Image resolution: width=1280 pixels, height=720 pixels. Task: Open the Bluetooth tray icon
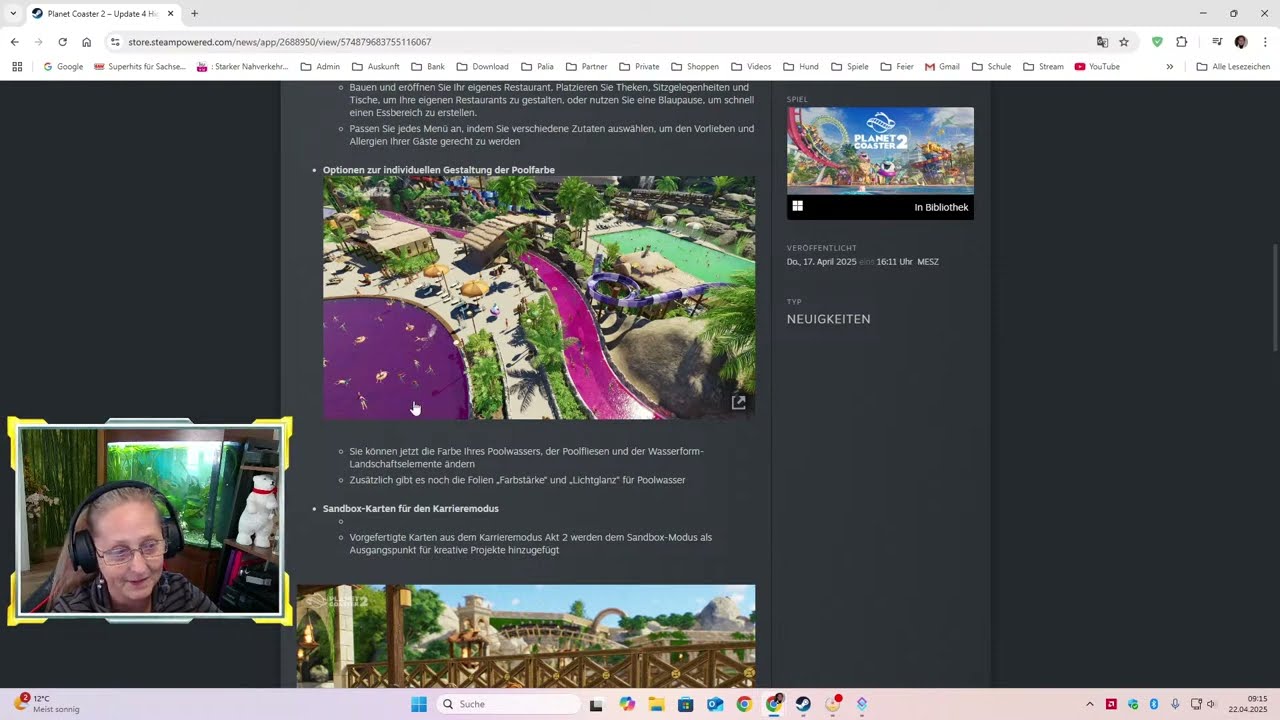pos(1153,704)
